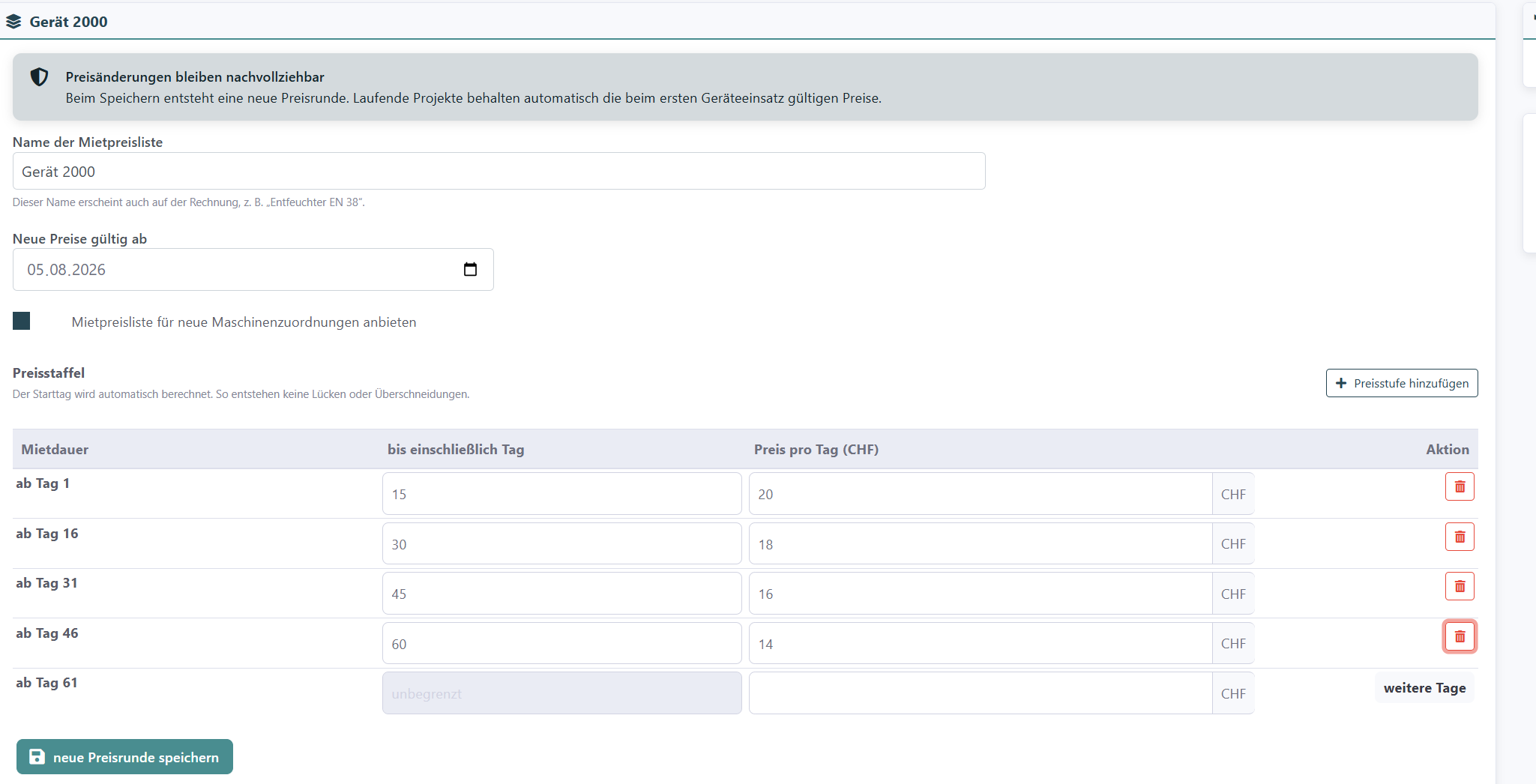Open the calendar date picker icon
This screenshot has height=784, width=1536.
(x=470, y=269)
